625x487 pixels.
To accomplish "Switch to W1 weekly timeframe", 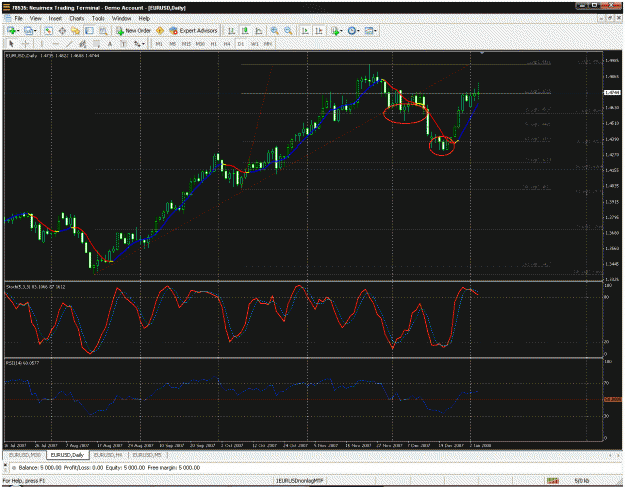I will [x=255, y=44].
